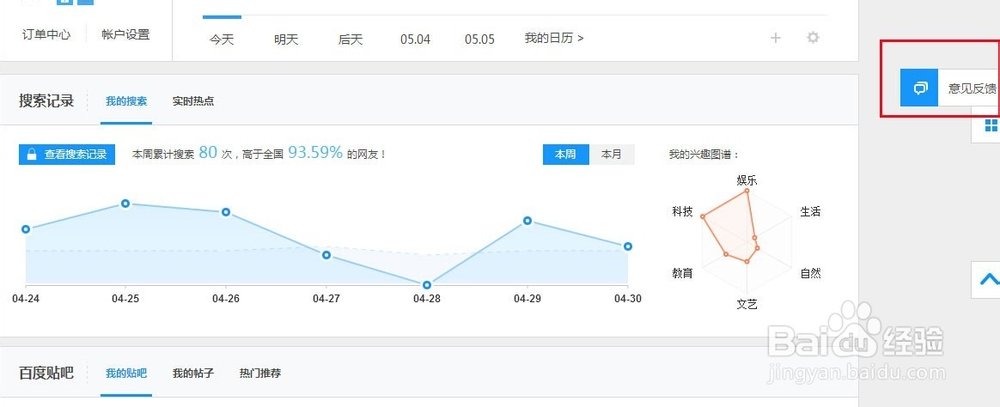Click the blue grid apps icon
The height and width of the screenshot is (407, 1000).
(991, 125)
